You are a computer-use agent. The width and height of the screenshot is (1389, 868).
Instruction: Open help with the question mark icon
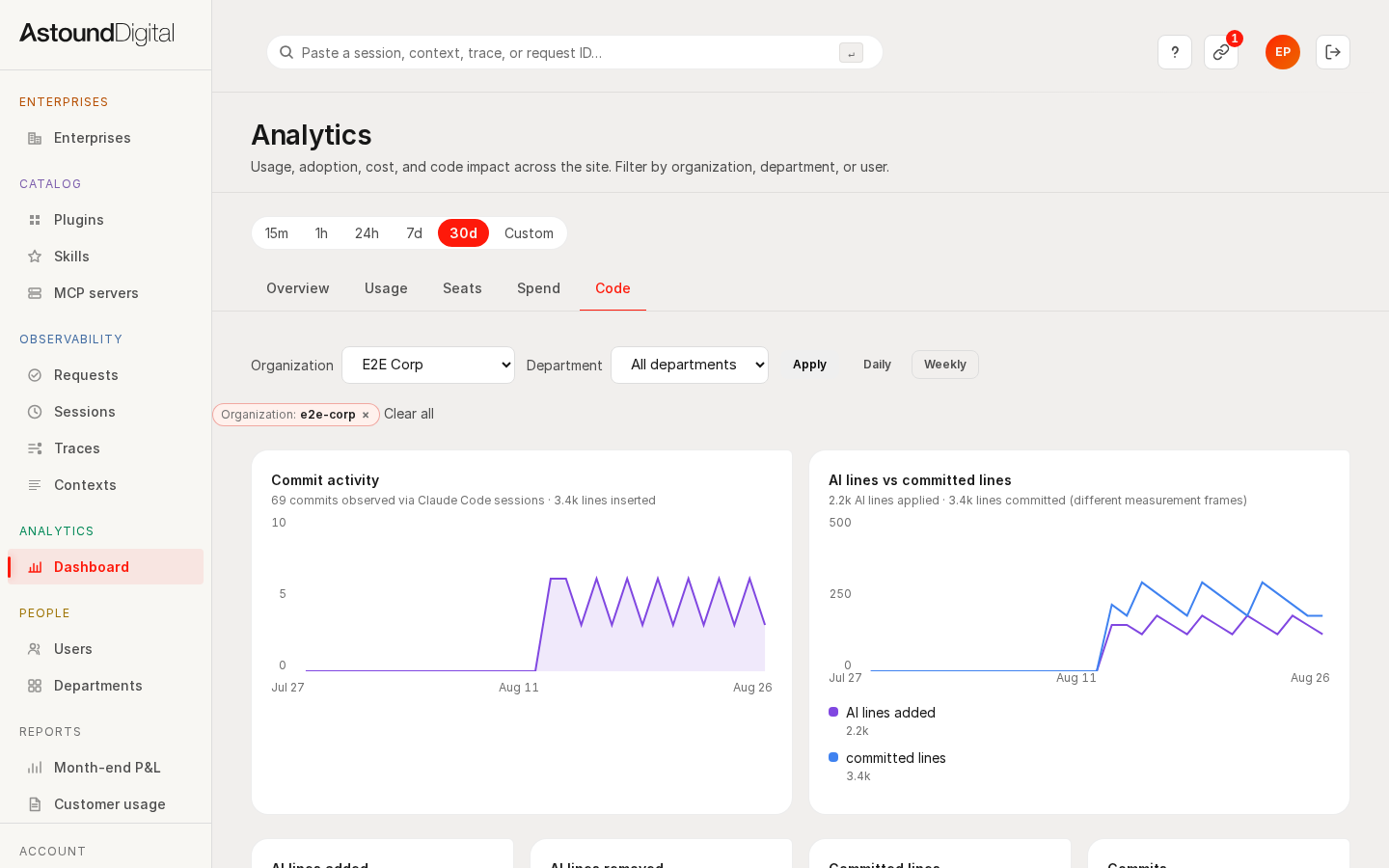coord(1175,52)
